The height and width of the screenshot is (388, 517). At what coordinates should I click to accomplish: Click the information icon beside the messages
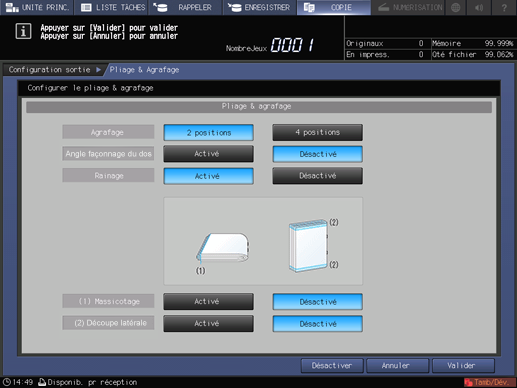click(x=23, y=32)
